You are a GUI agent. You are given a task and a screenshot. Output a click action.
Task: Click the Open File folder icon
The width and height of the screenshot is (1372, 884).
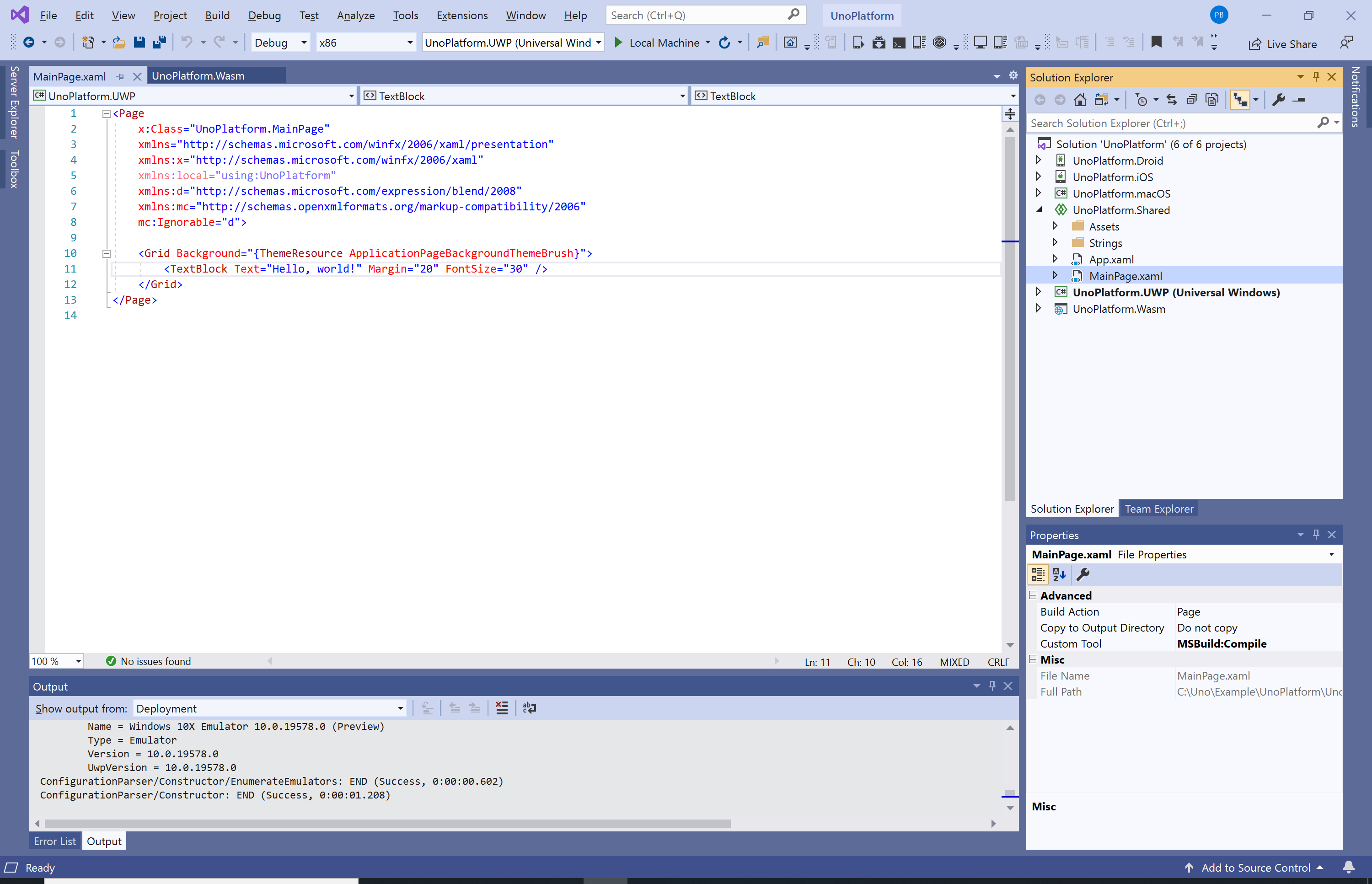point(119,42)
